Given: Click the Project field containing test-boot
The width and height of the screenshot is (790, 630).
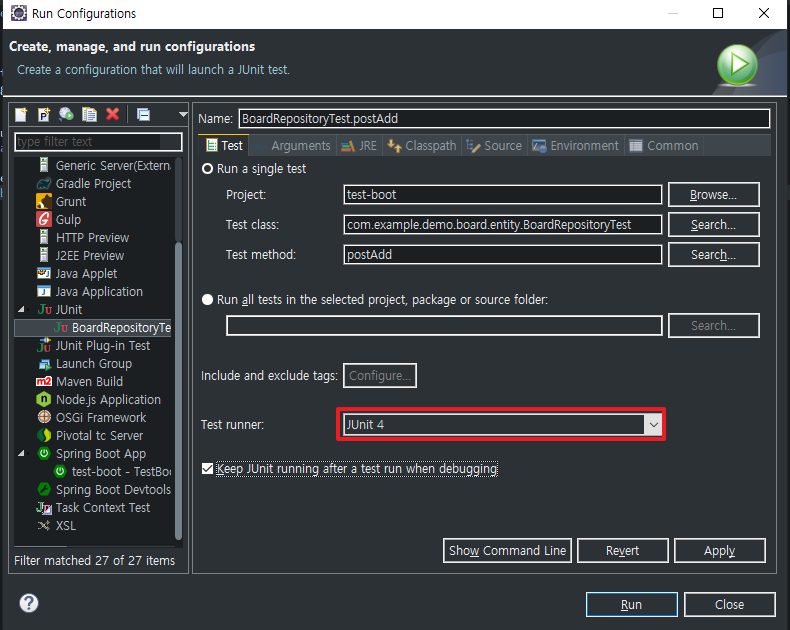Looking at the screenshot, I should tap(503, 195).
